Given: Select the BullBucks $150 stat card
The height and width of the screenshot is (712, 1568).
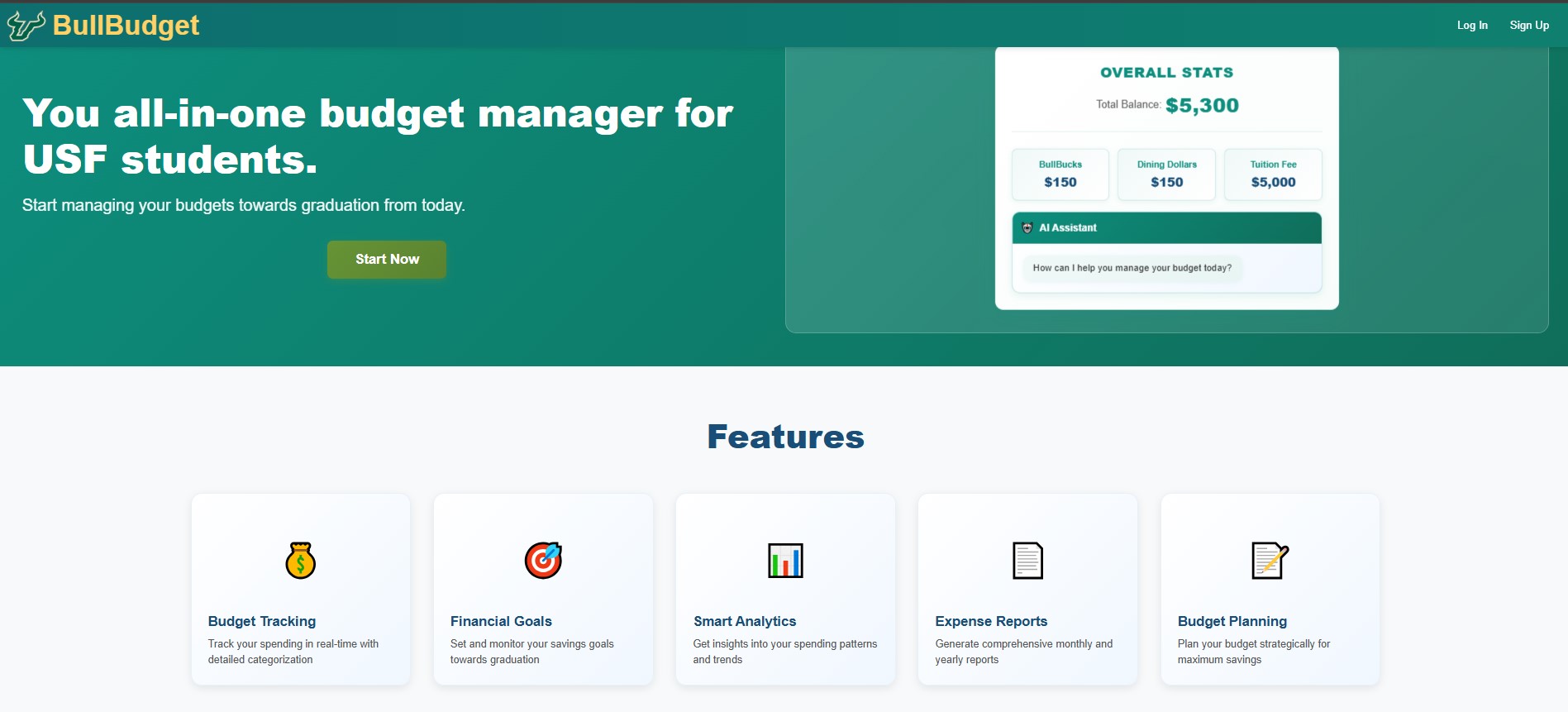Looking at the screenshot, I should (x=1060, y=174).
